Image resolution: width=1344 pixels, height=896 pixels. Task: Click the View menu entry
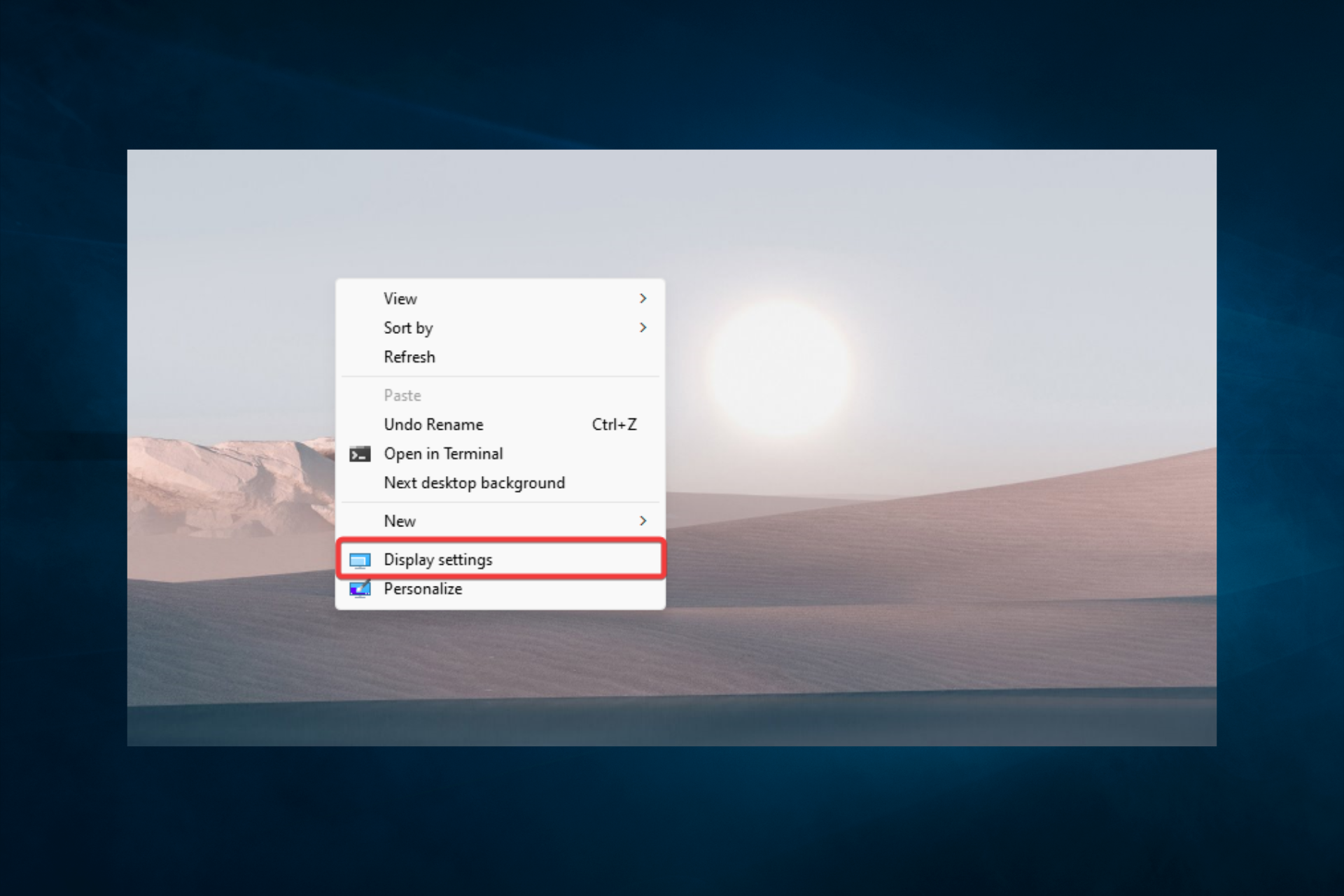tap(400, 298)
